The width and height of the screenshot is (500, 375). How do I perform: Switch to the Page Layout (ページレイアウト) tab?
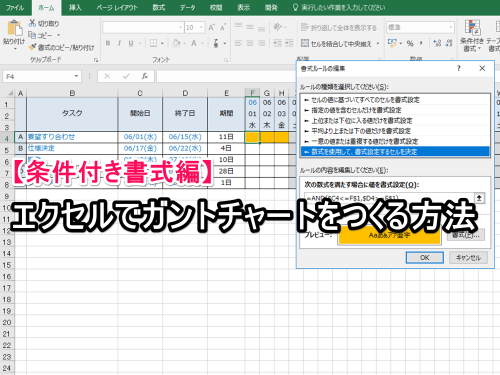117,7
